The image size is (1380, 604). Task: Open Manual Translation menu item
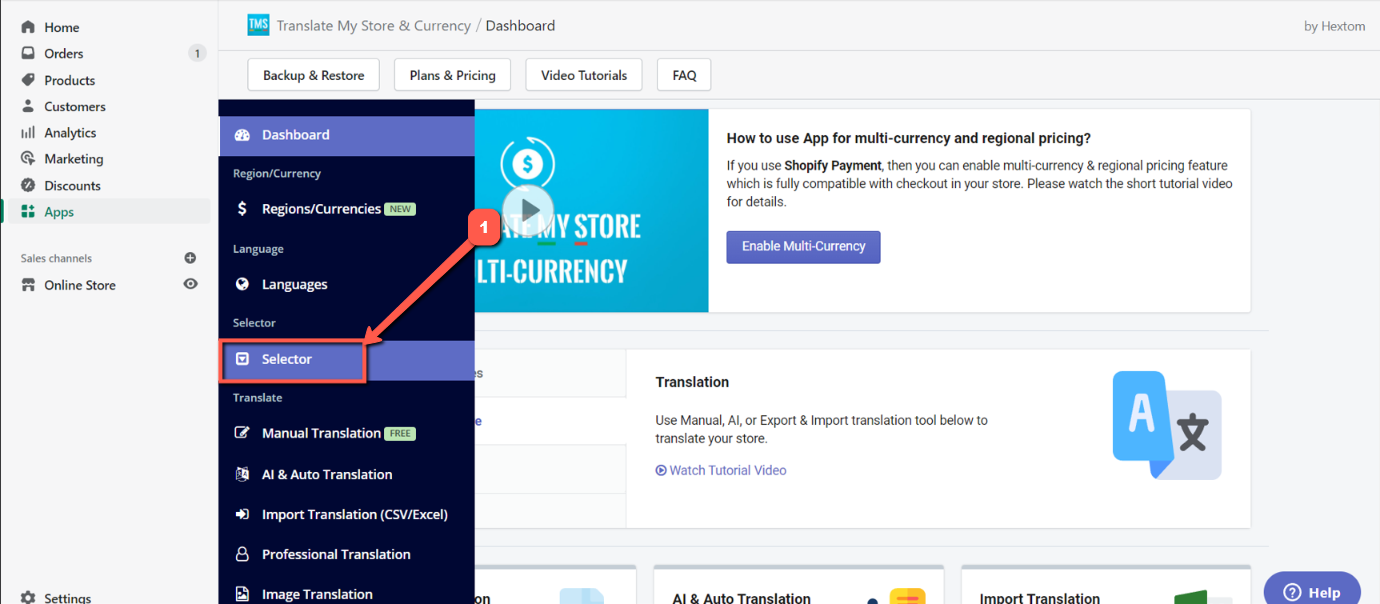click(x=347, y=433)
